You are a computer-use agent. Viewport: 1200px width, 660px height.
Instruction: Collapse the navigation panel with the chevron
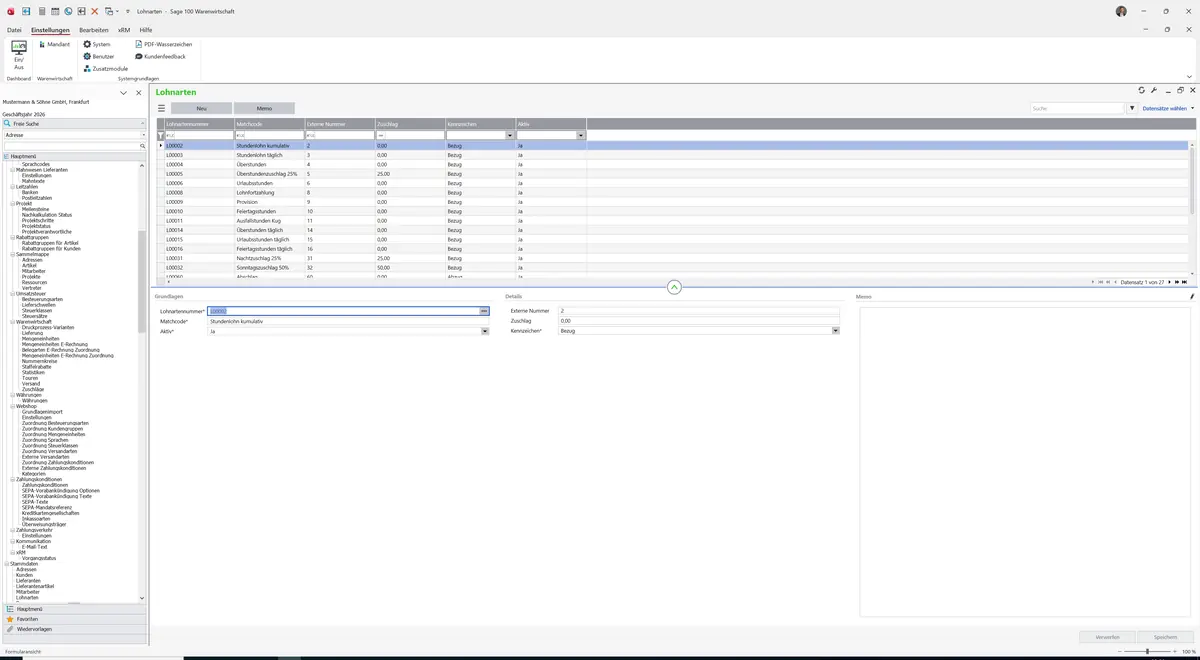click(x=123, y=93)
